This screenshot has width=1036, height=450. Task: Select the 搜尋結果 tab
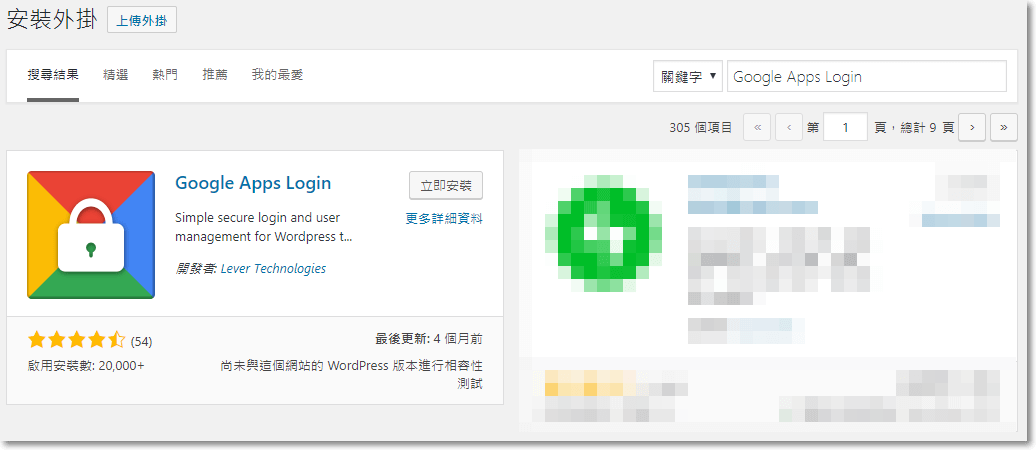point(53,75)
